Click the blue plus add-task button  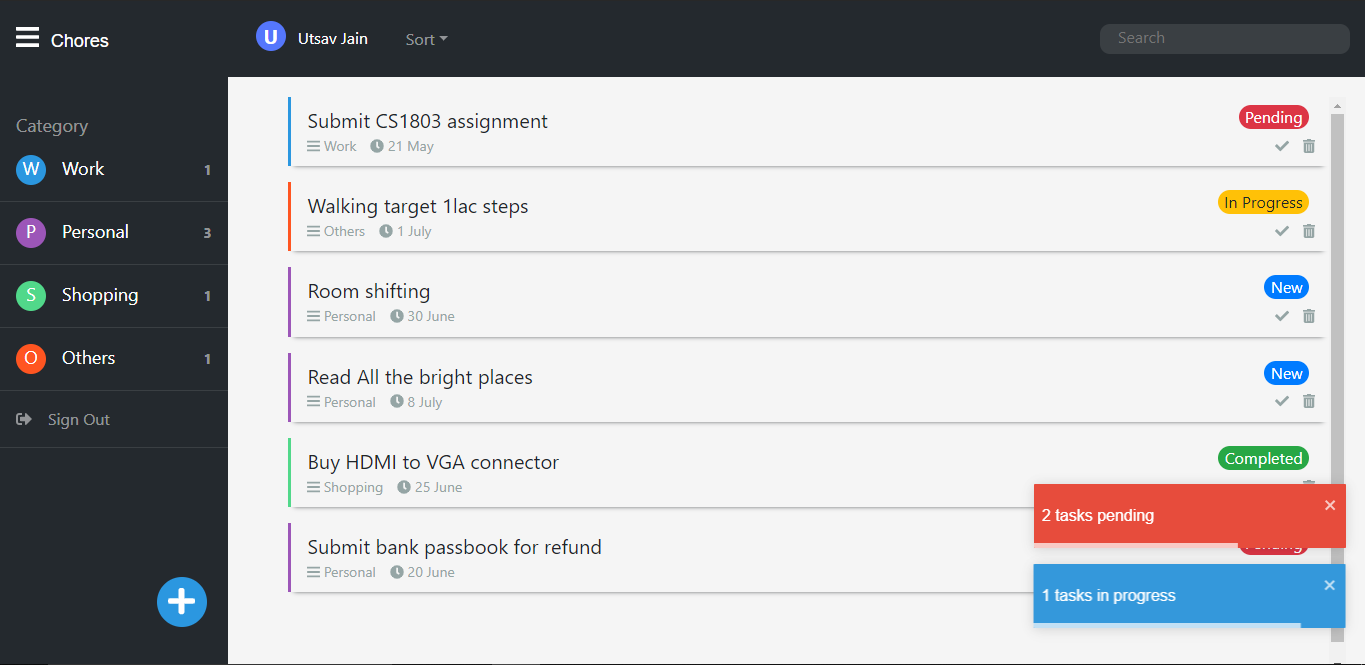pos(181,602)
